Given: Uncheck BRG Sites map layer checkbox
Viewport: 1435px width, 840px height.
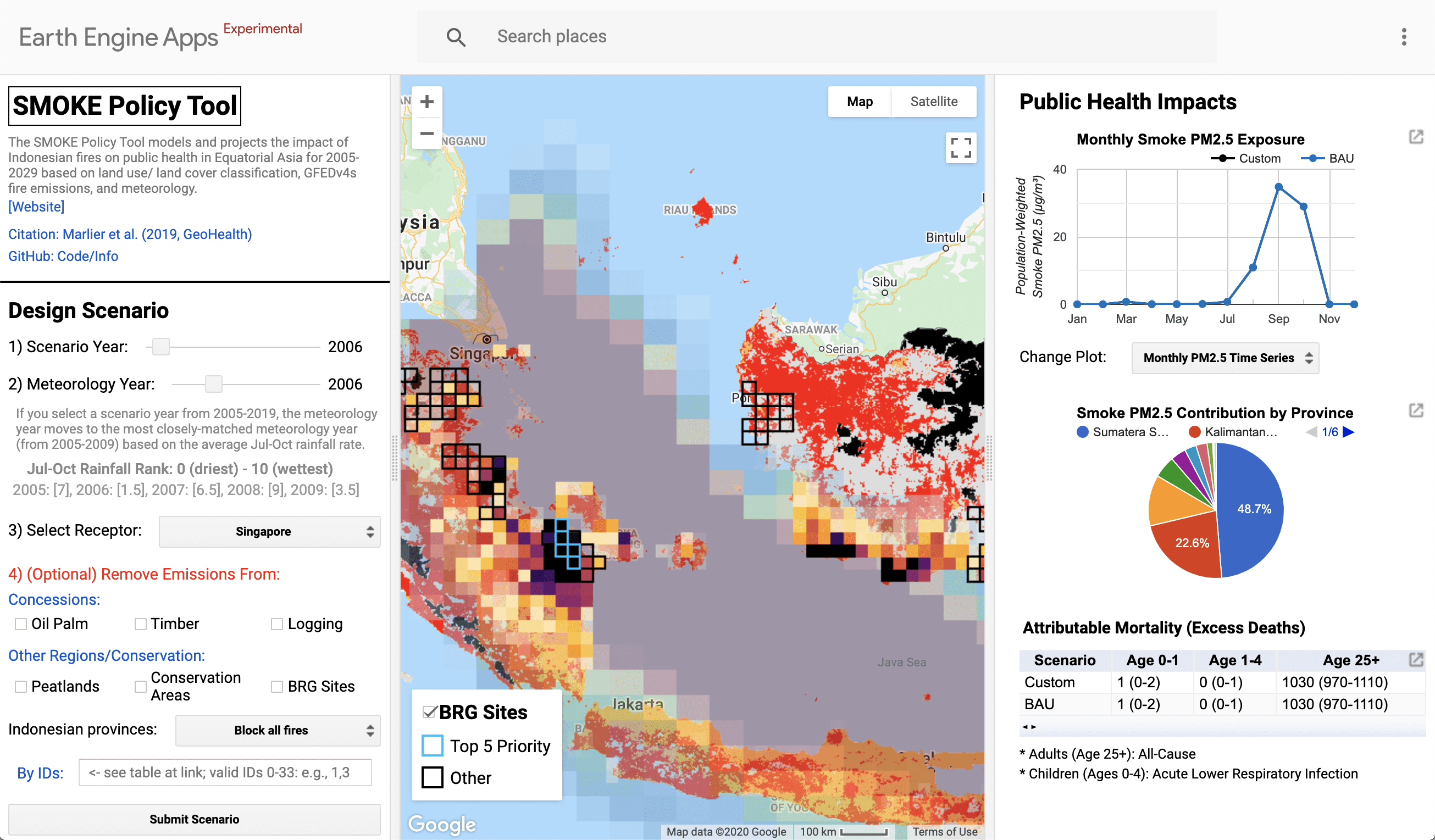Looking at the screenshot, I should (430, 712).
